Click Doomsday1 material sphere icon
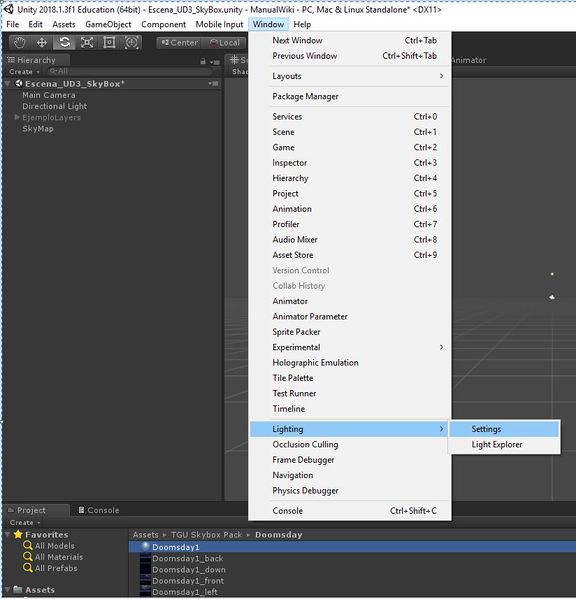This screenshot has width=576, height=599. [145, 547]
